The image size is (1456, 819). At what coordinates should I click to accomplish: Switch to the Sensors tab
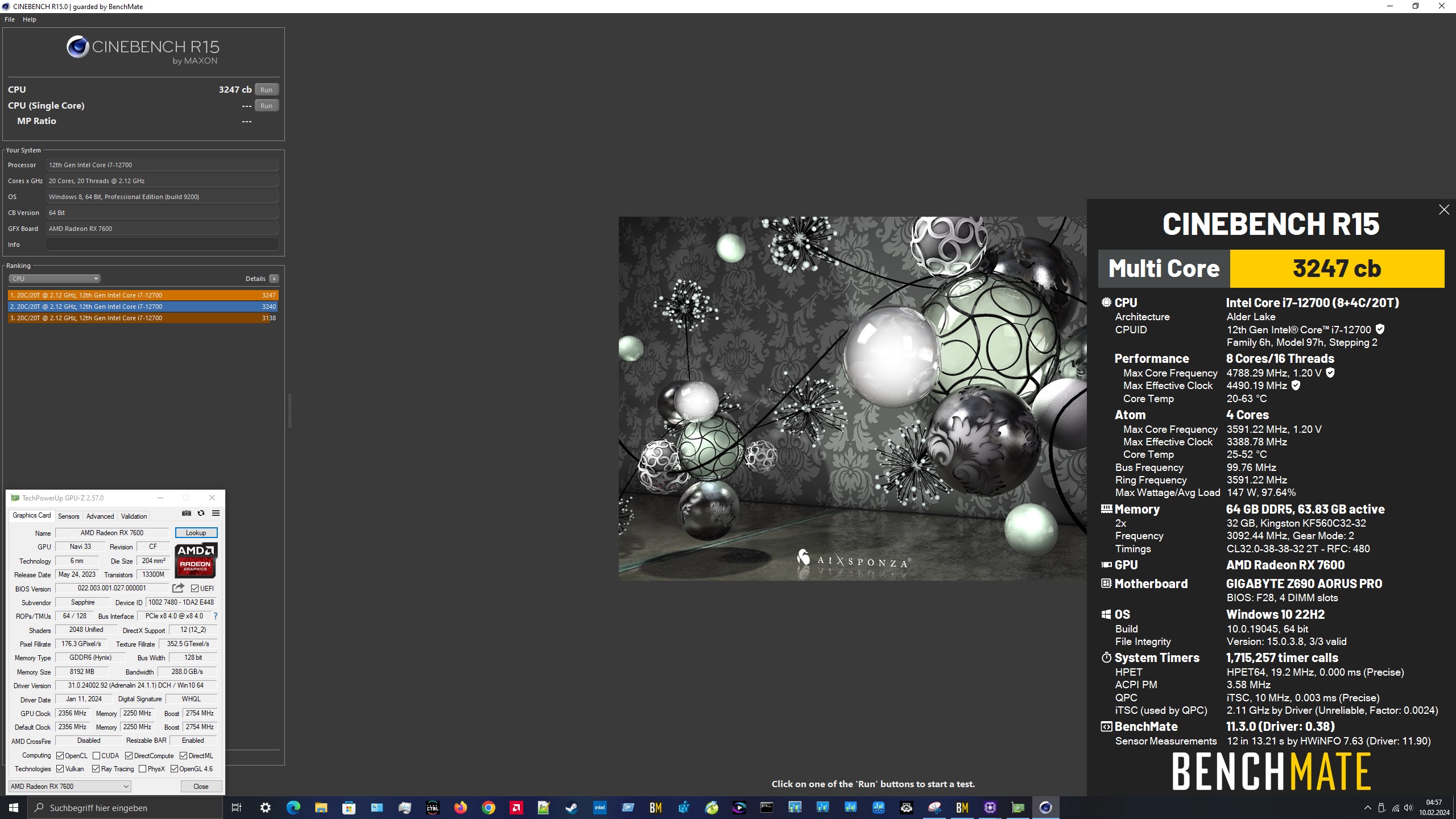(x=69, y=516)
